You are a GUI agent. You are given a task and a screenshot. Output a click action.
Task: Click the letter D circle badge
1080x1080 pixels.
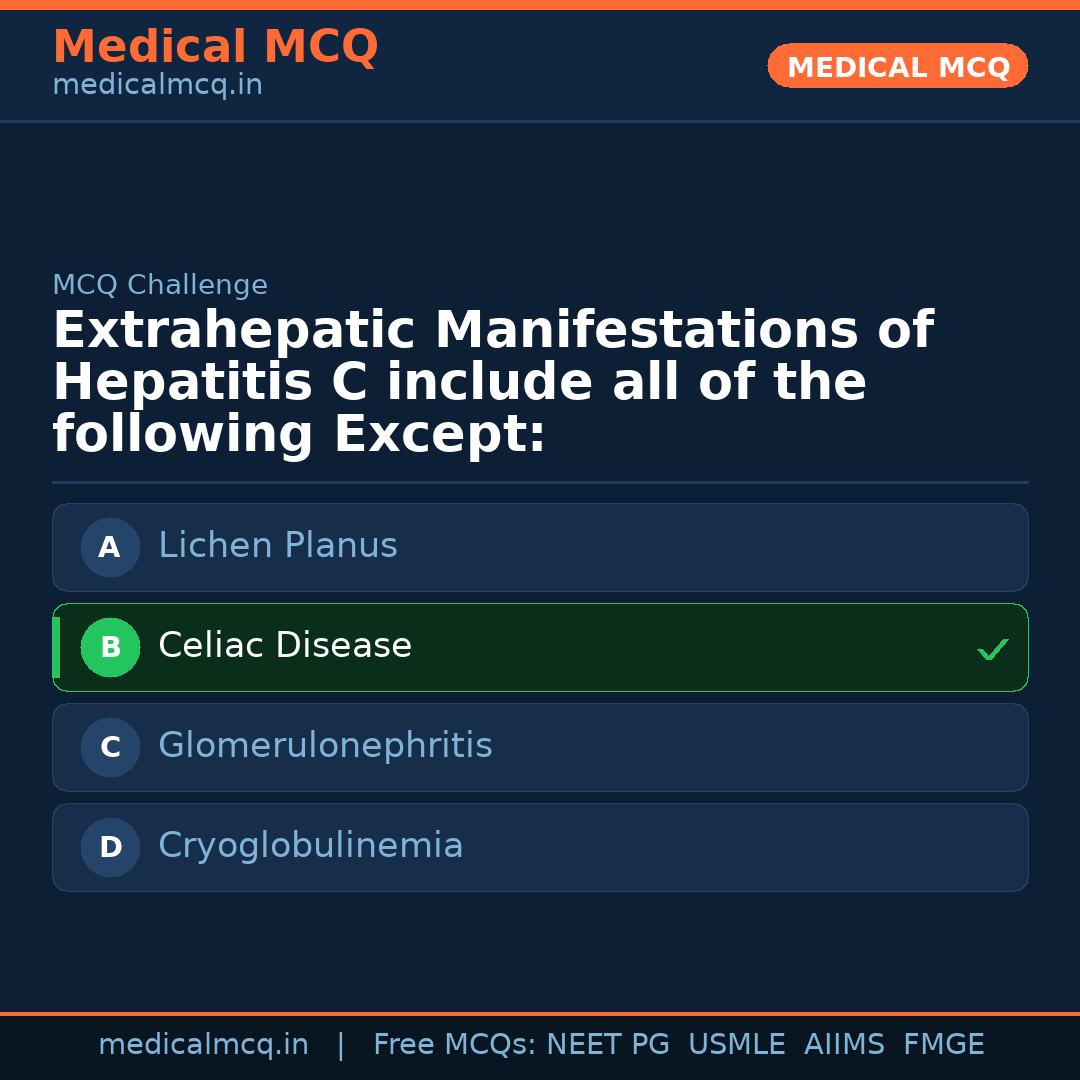pyautogui.click(x=110, y=847)
